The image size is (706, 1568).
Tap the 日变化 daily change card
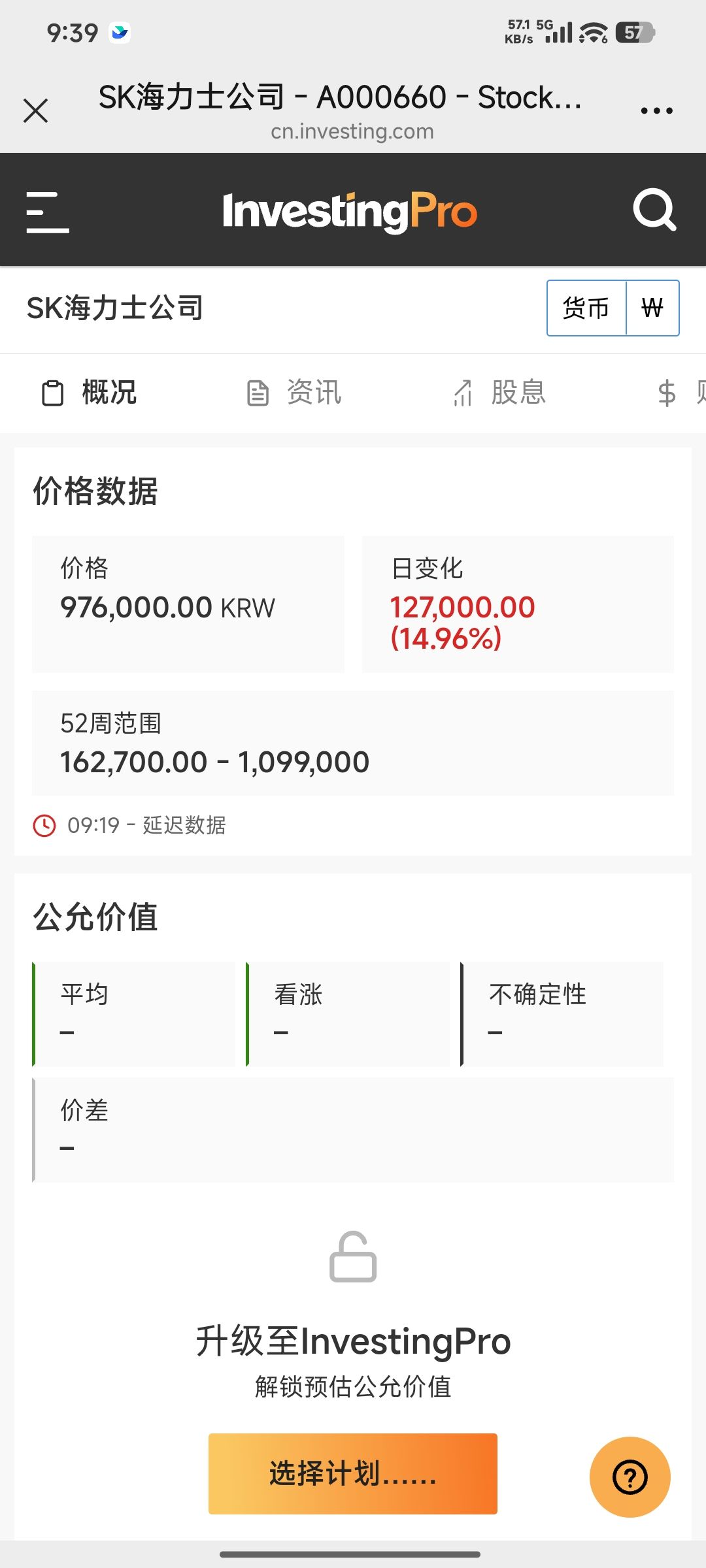518,604
